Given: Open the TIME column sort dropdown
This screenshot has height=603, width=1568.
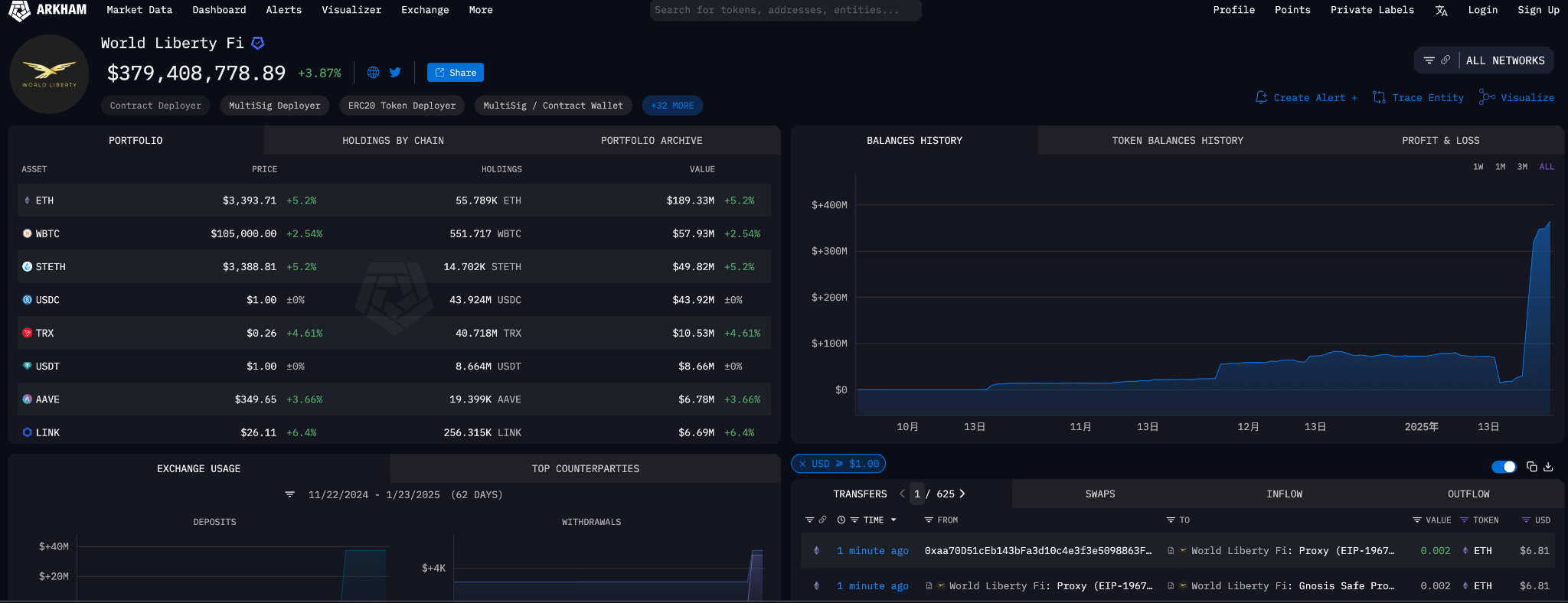Looking at the screenshot, I should tap(893, 520).
